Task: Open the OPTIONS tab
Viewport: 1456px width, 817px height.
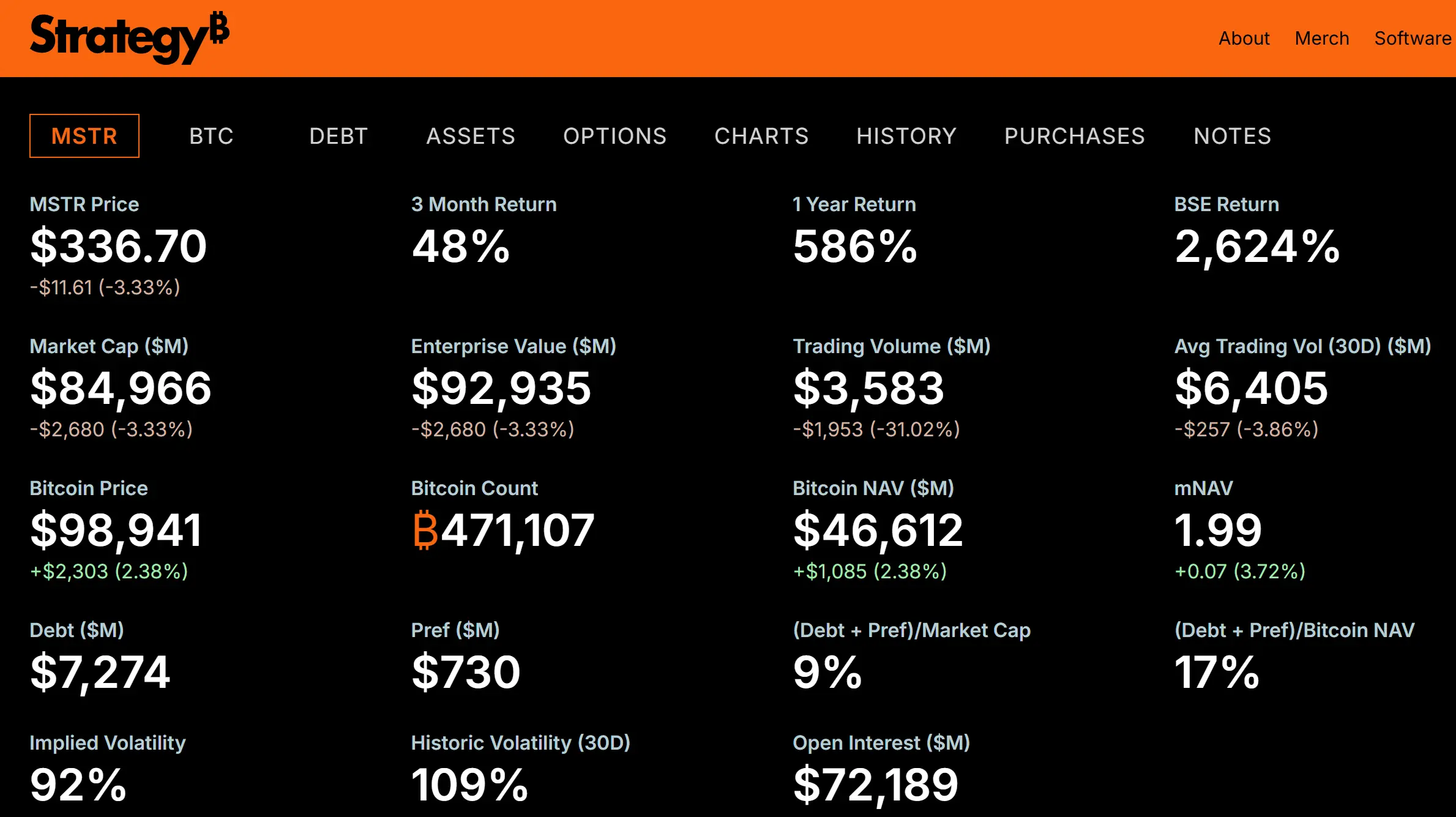Action: [x=614, y=136]
